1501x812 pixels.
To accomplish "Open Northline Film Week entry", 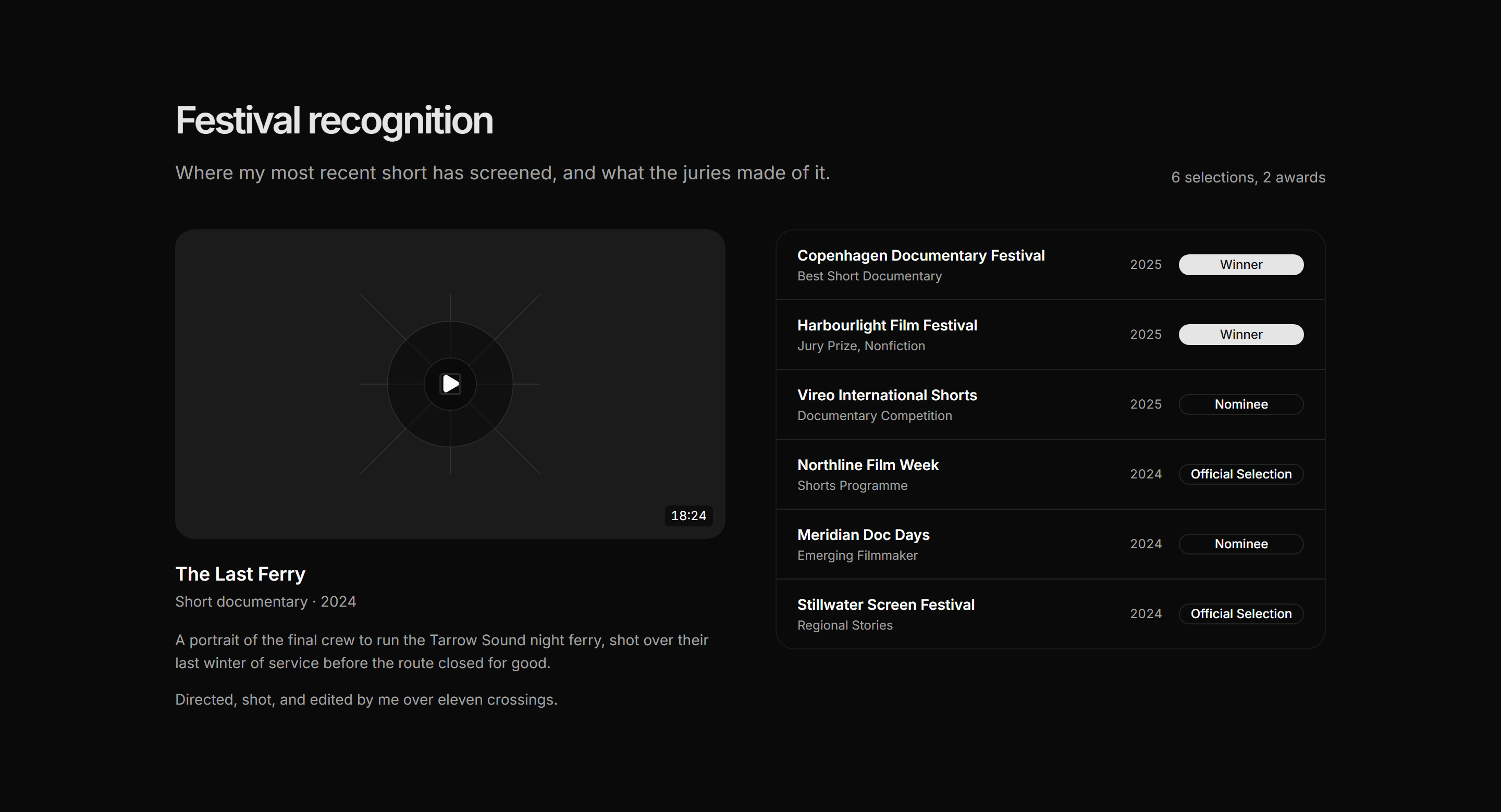I will [1051, 475].
